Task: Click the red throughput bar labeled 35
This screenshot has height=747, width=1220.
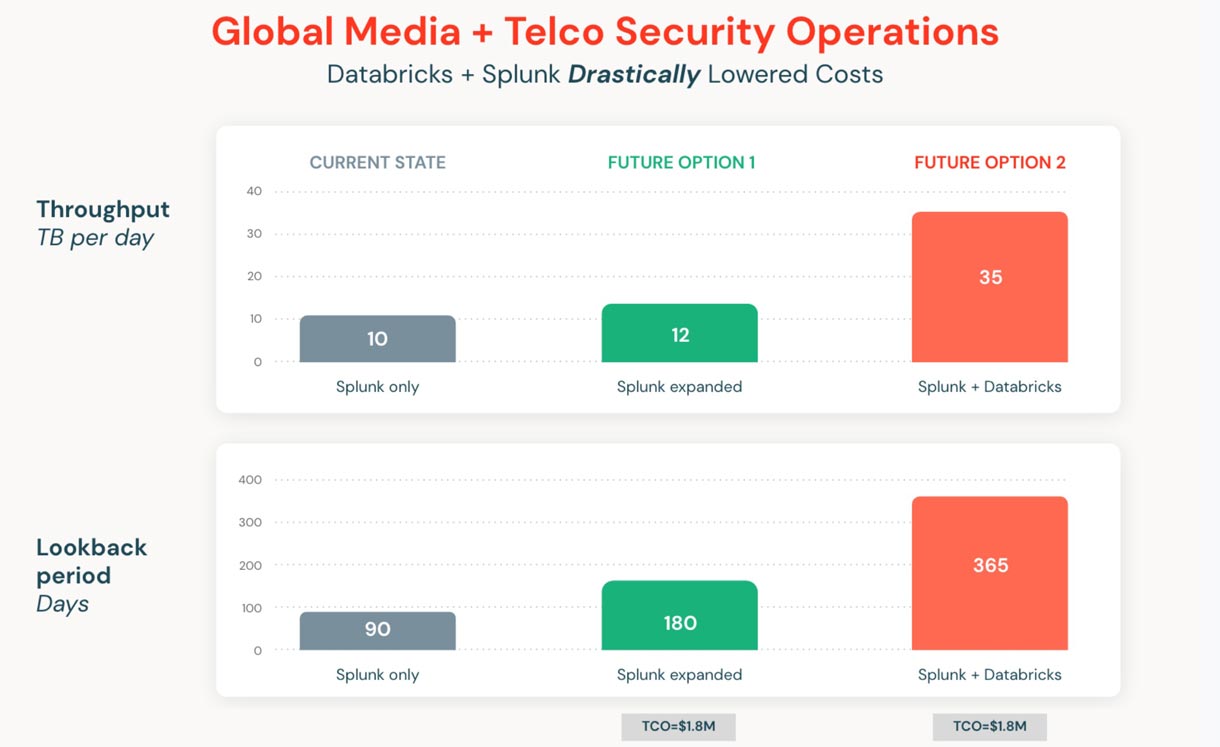Action: tap(990, 288)
